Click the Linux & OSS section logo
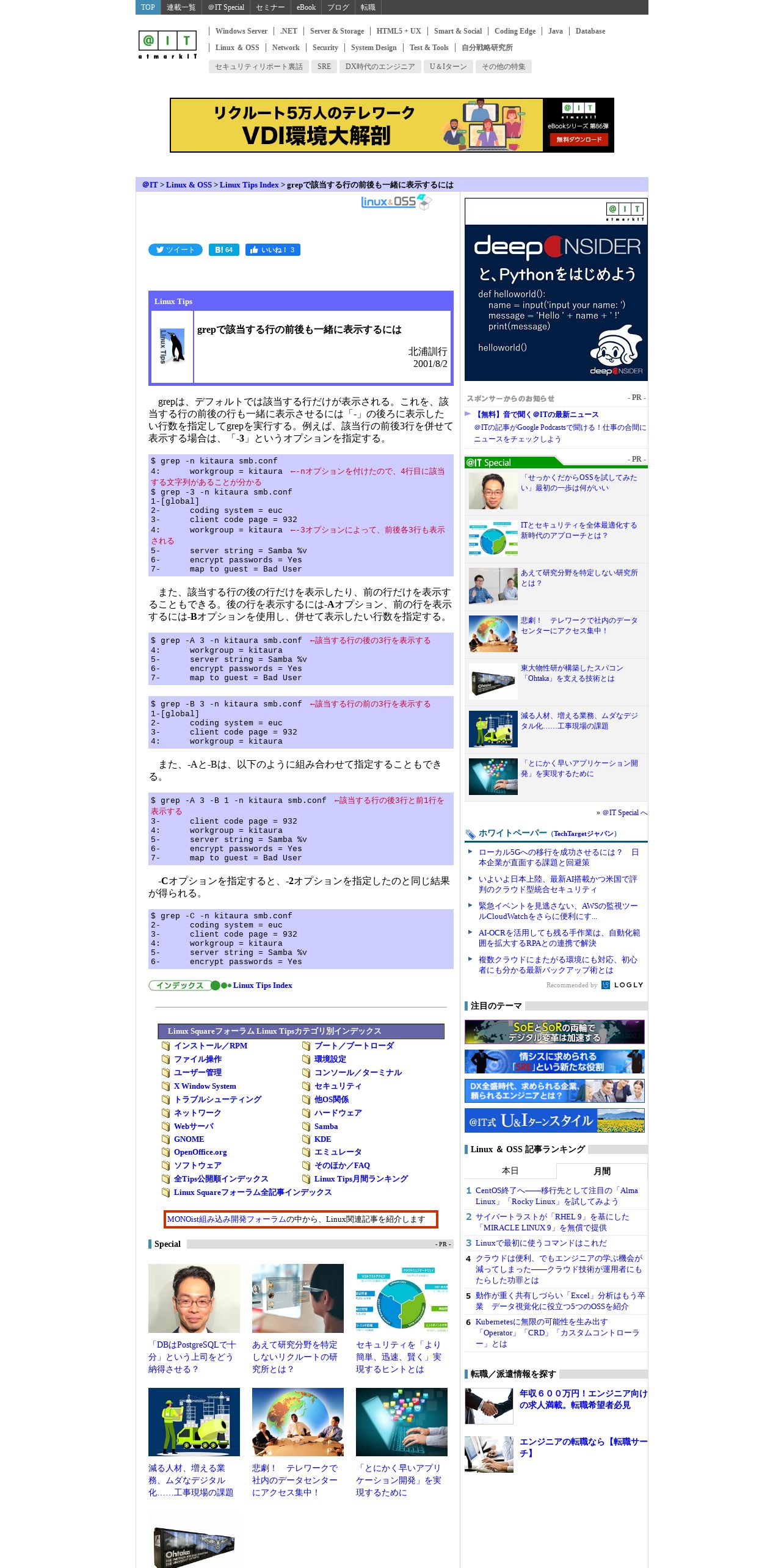The height and width of the screenshot is (1568, 784). click(x=396, y=201)
